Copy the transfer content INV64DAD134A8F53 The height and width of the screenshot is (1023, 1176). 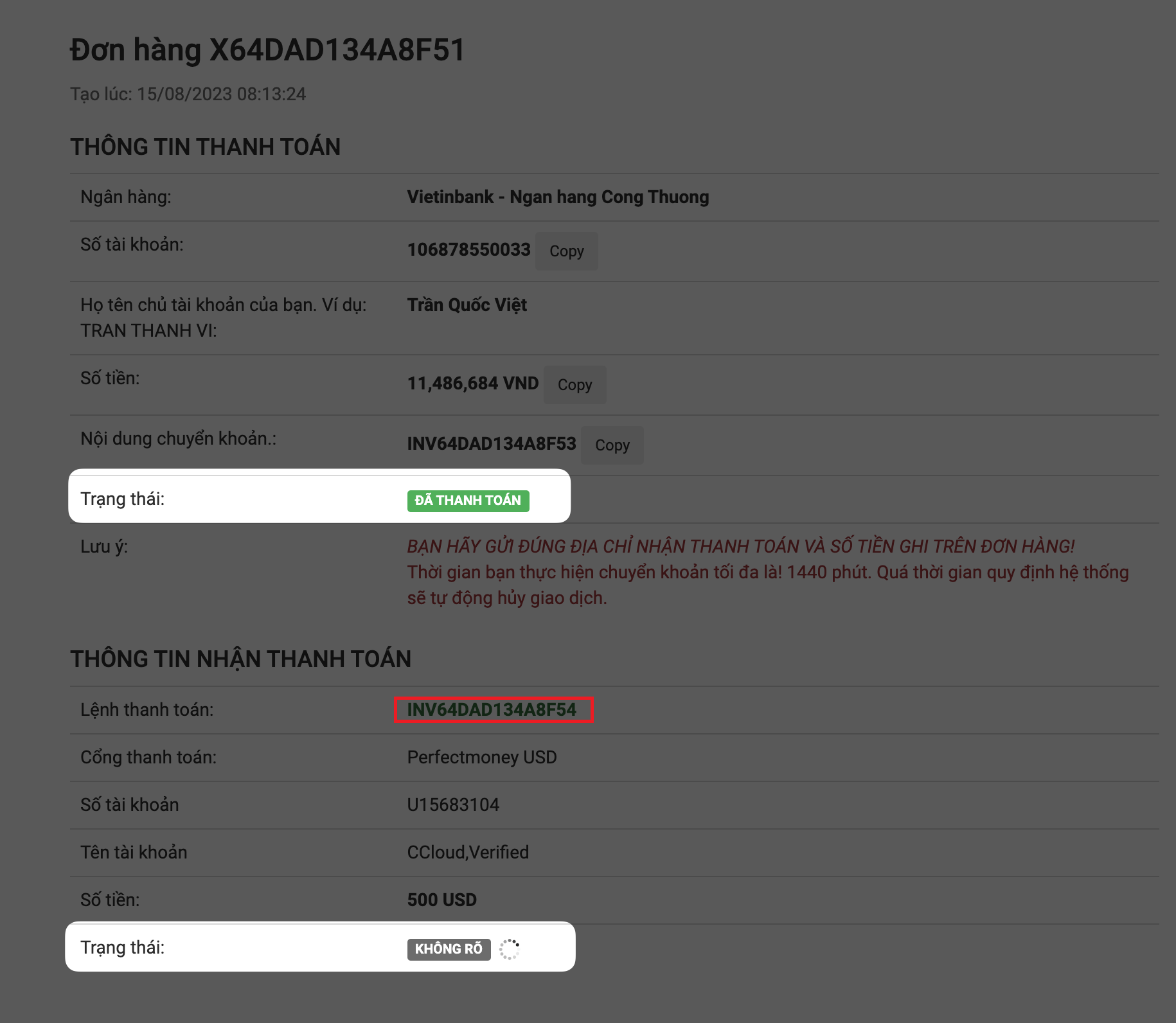point(612,445)
